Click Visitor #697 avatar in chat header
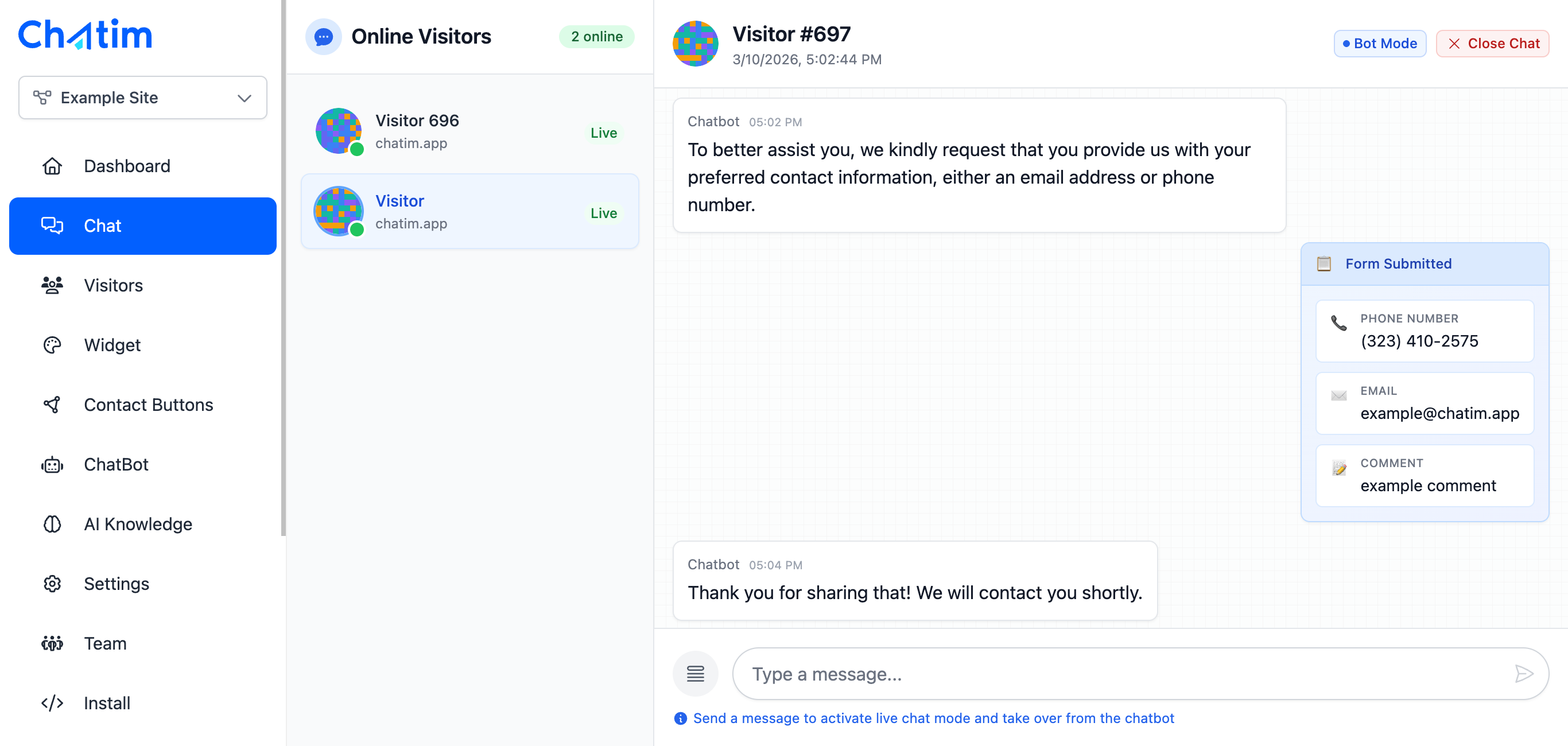The image size is (1568, 746). click(x=695, y=44)
